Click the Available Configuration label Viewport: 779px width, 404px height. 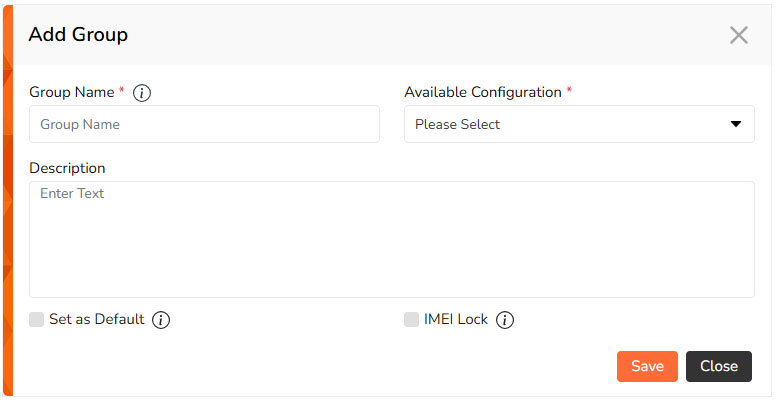tap(483, 92)
